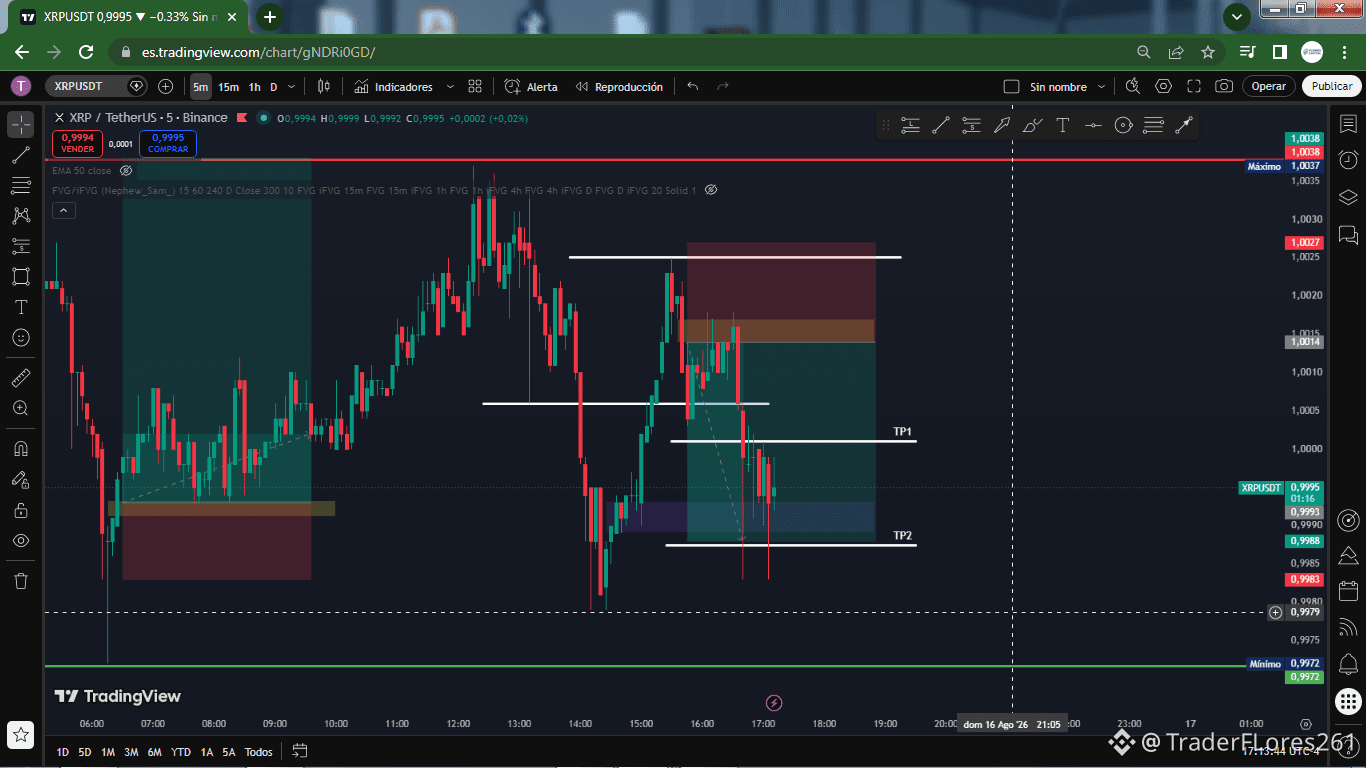Open the Indicadores panel
Image resolution: width=1366 pixels, height=768 pixels.
393,87
